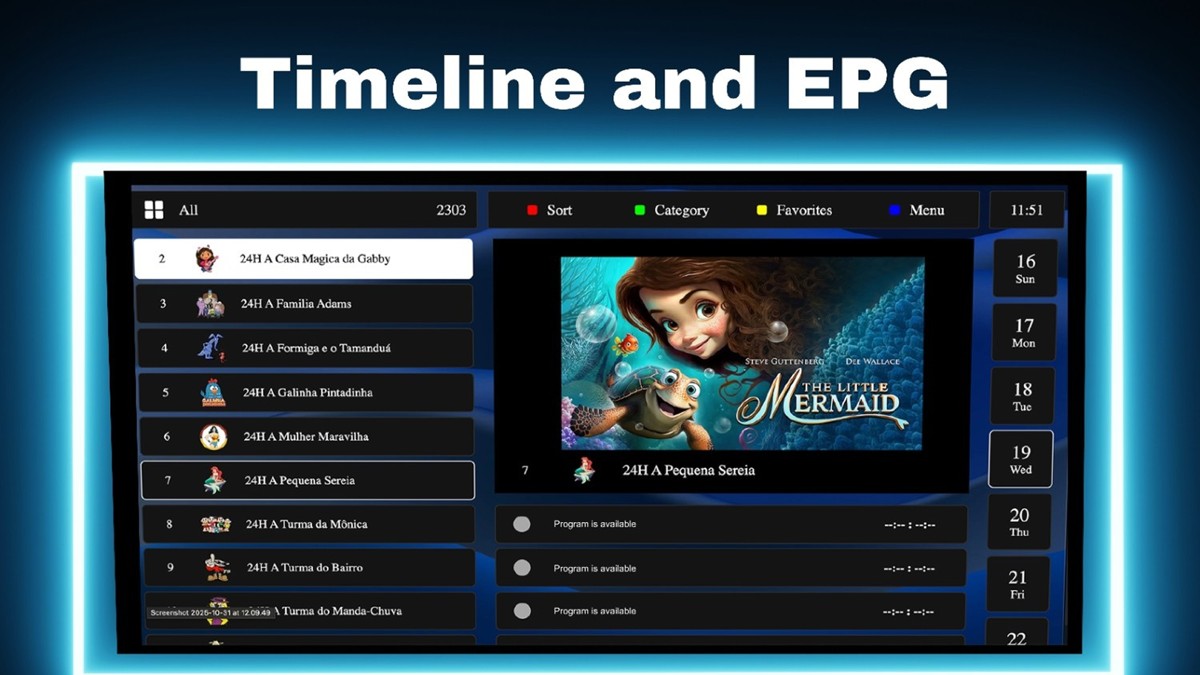1200x675 pixels.
Task: Click Category label text
Action: [682, 210]
